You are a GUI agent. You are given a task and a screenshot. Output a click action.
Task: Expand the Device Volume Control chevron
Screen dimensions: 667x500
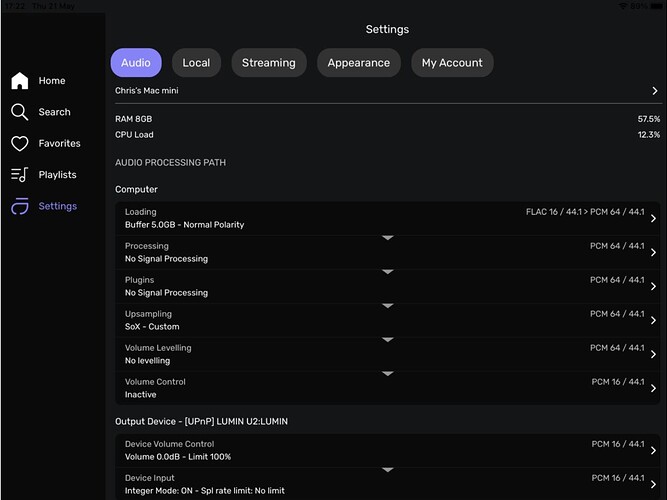click(x=653, y=450)
